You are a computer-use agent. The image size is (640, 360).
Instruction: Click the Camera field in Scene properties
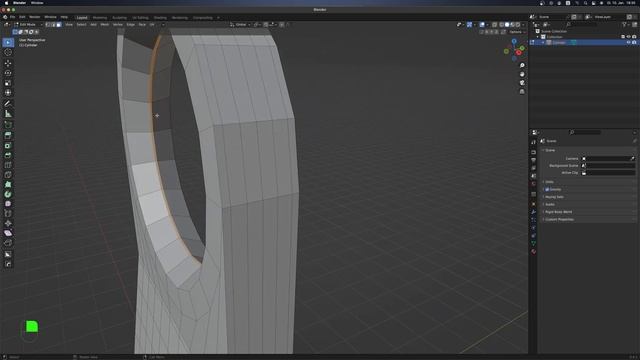coord(608,158)
